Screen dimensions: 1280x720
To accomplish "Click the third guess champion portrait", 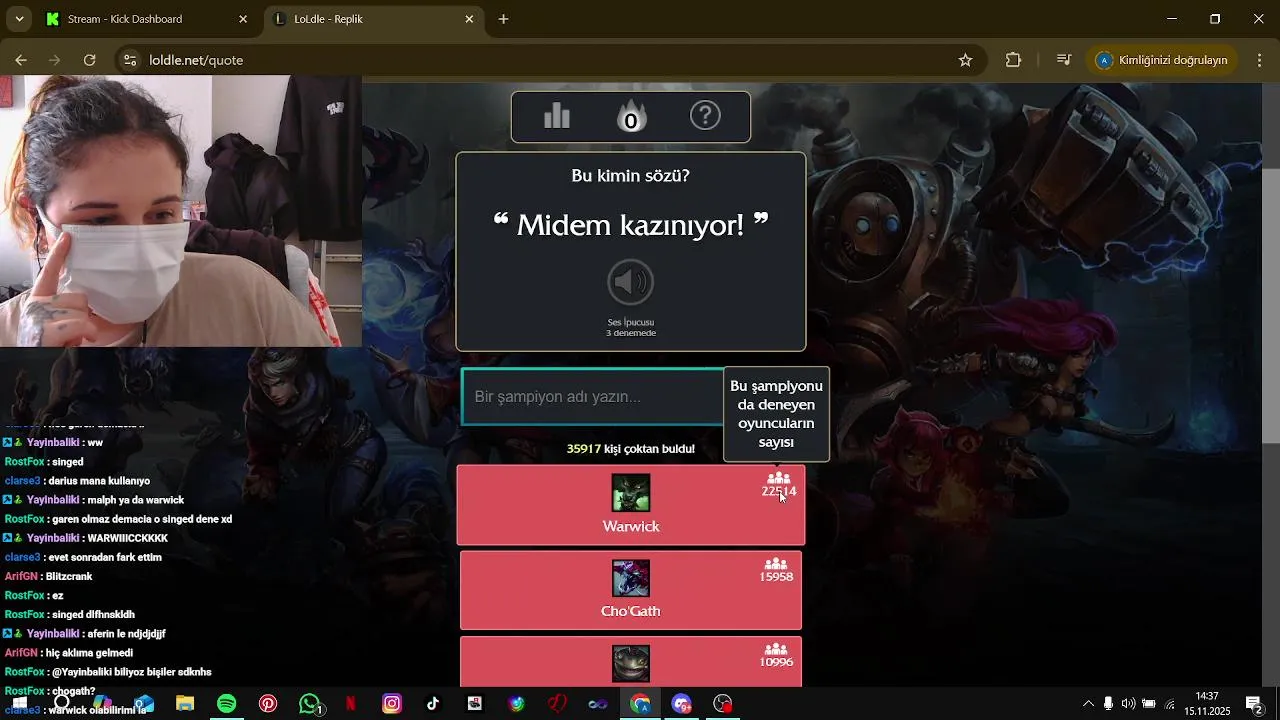I will coord(631,663).
